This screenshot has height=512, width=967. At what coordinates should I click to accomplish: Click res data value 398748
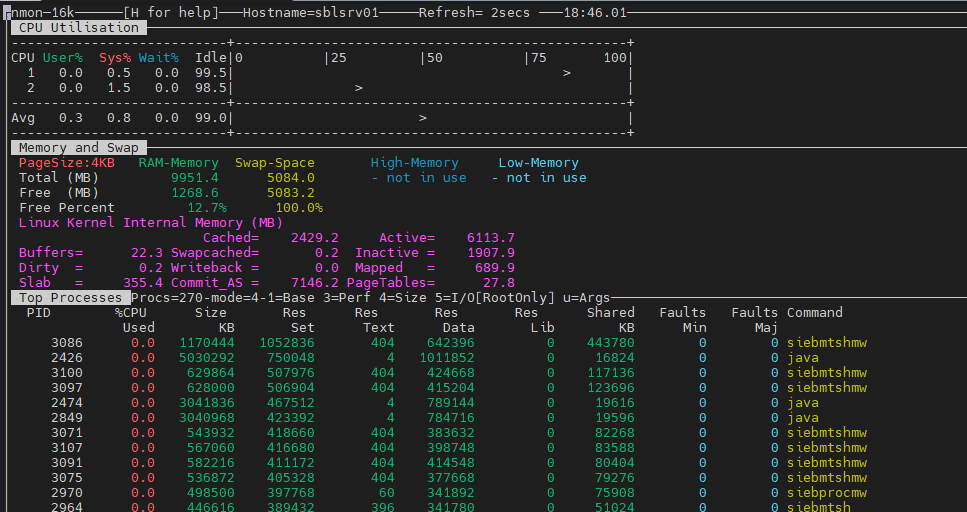click(x=451, y=448)
